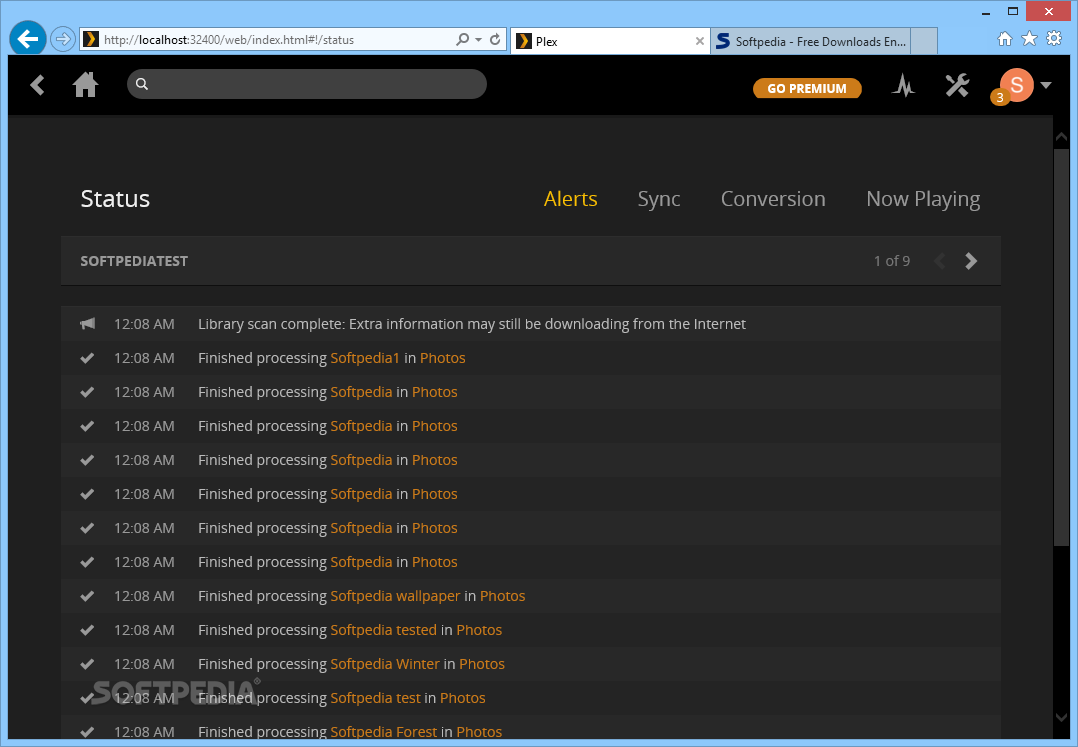Click scrollbar down arrow
The width and height of the screenshot is (1078, 747).
point(1061,717)
